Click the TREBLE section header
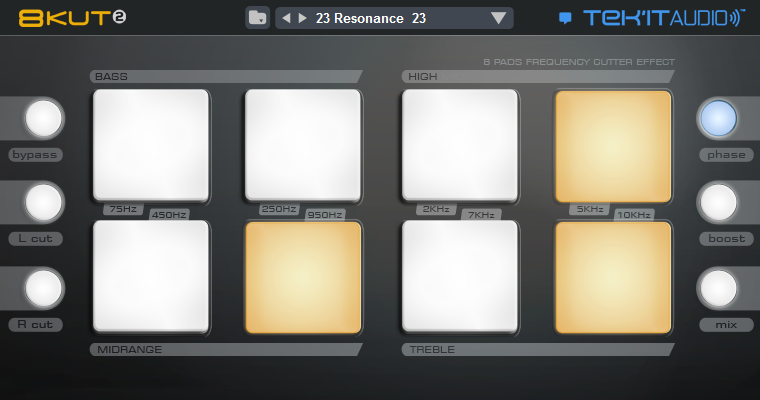The width and height of the screenshot is (760, 400). [x=538, y=350]
